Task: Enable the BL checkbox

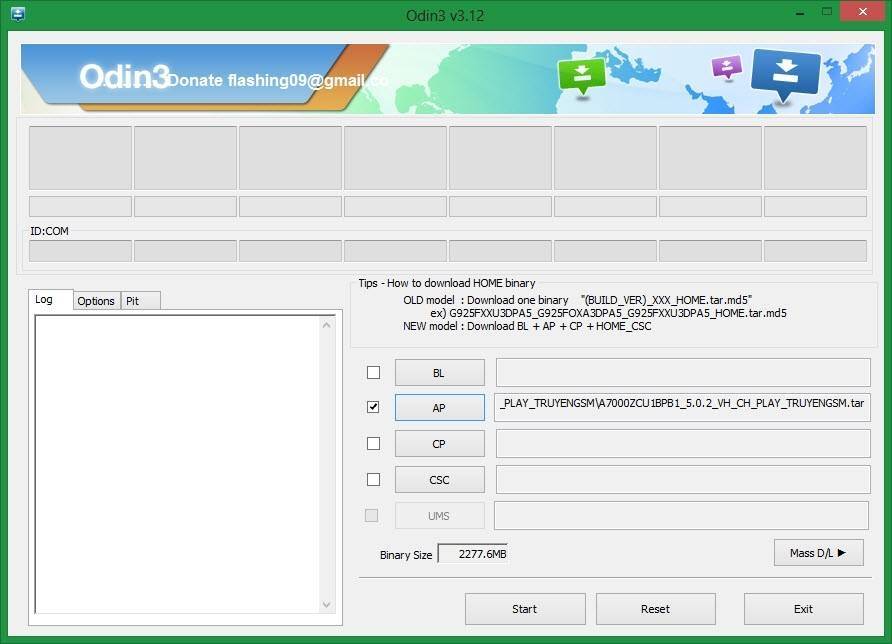Action: pyautogui.click(x=373, y=373)
